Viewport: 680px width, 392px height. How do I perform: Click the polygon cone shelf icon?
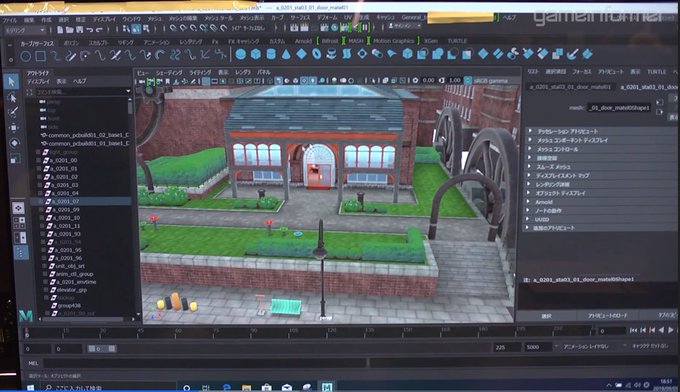click(x=286, y=54)
